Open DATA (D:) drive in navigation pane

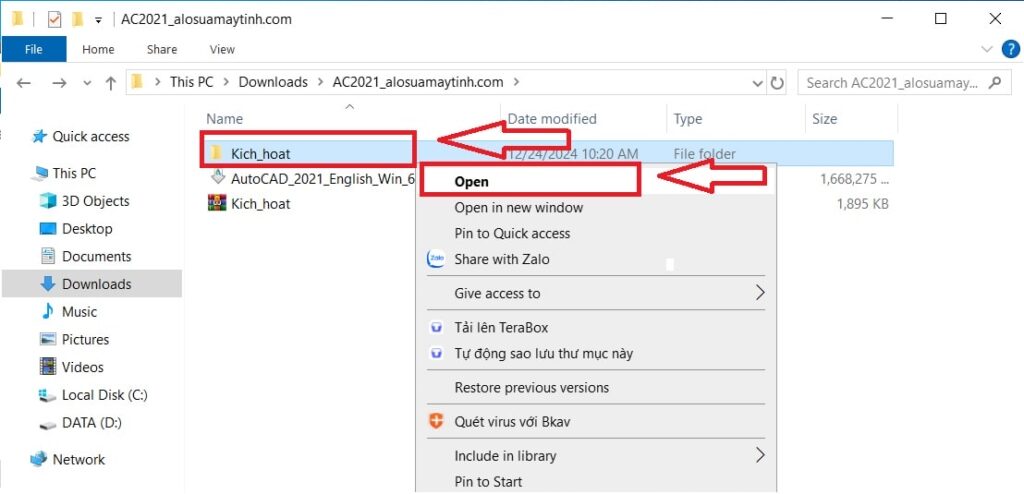(x=91, y=422)
